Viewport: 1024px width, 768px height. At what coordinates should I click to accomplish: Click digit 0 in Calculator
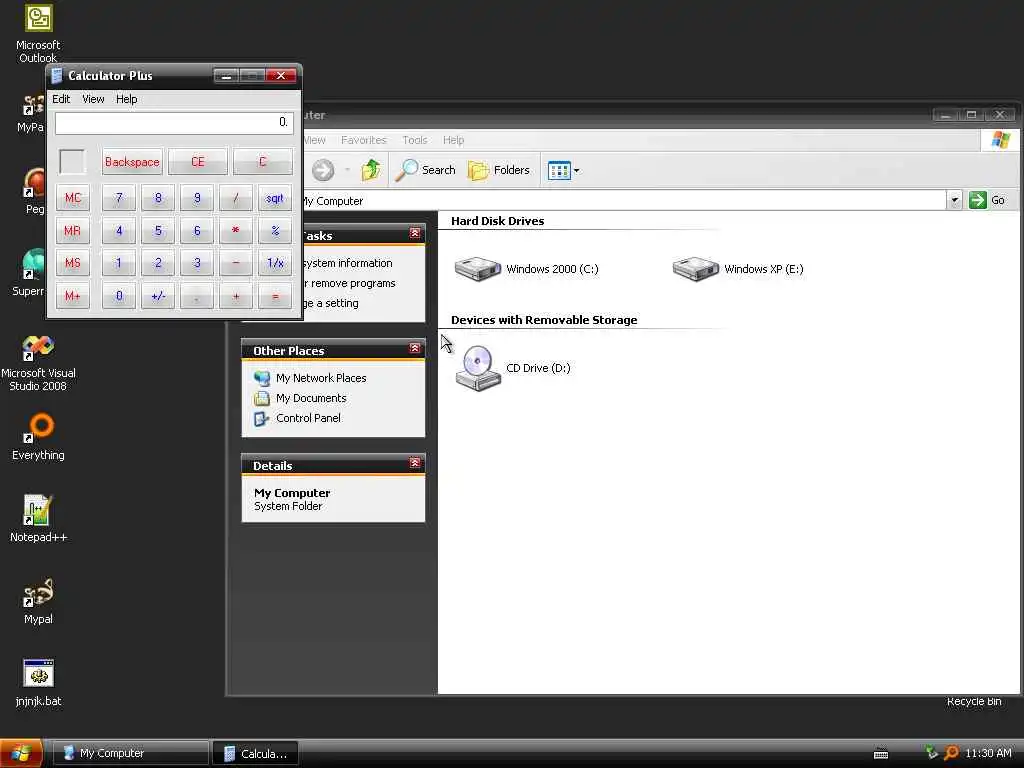119,296
